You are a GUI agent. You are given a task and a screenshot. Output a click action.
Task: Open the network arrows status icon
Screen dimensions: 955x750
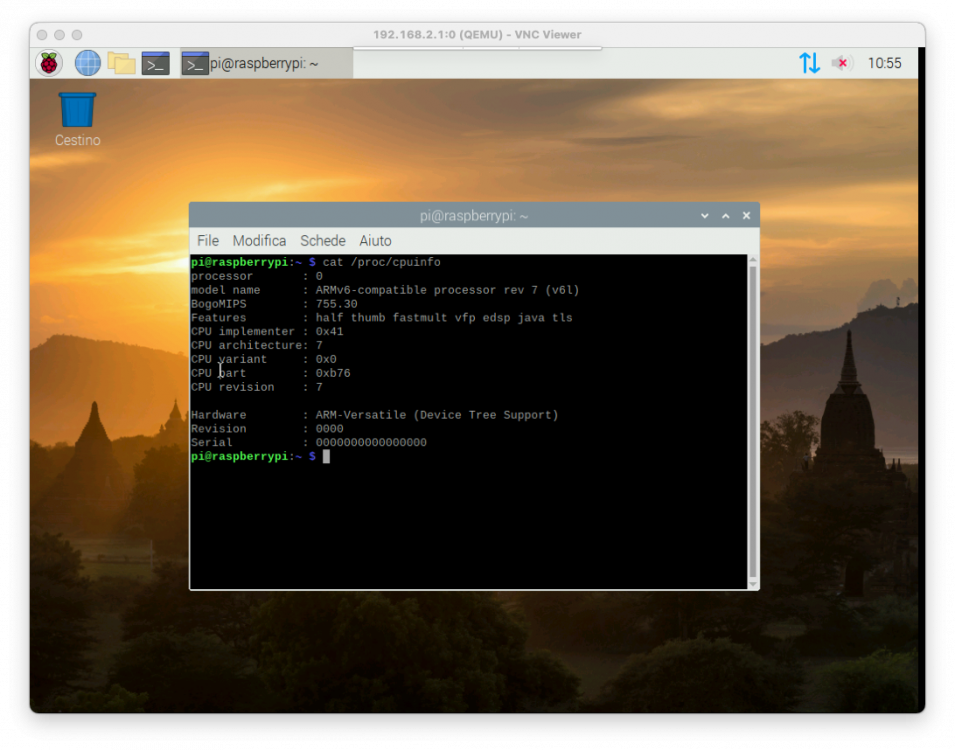[x=809, y=63]
